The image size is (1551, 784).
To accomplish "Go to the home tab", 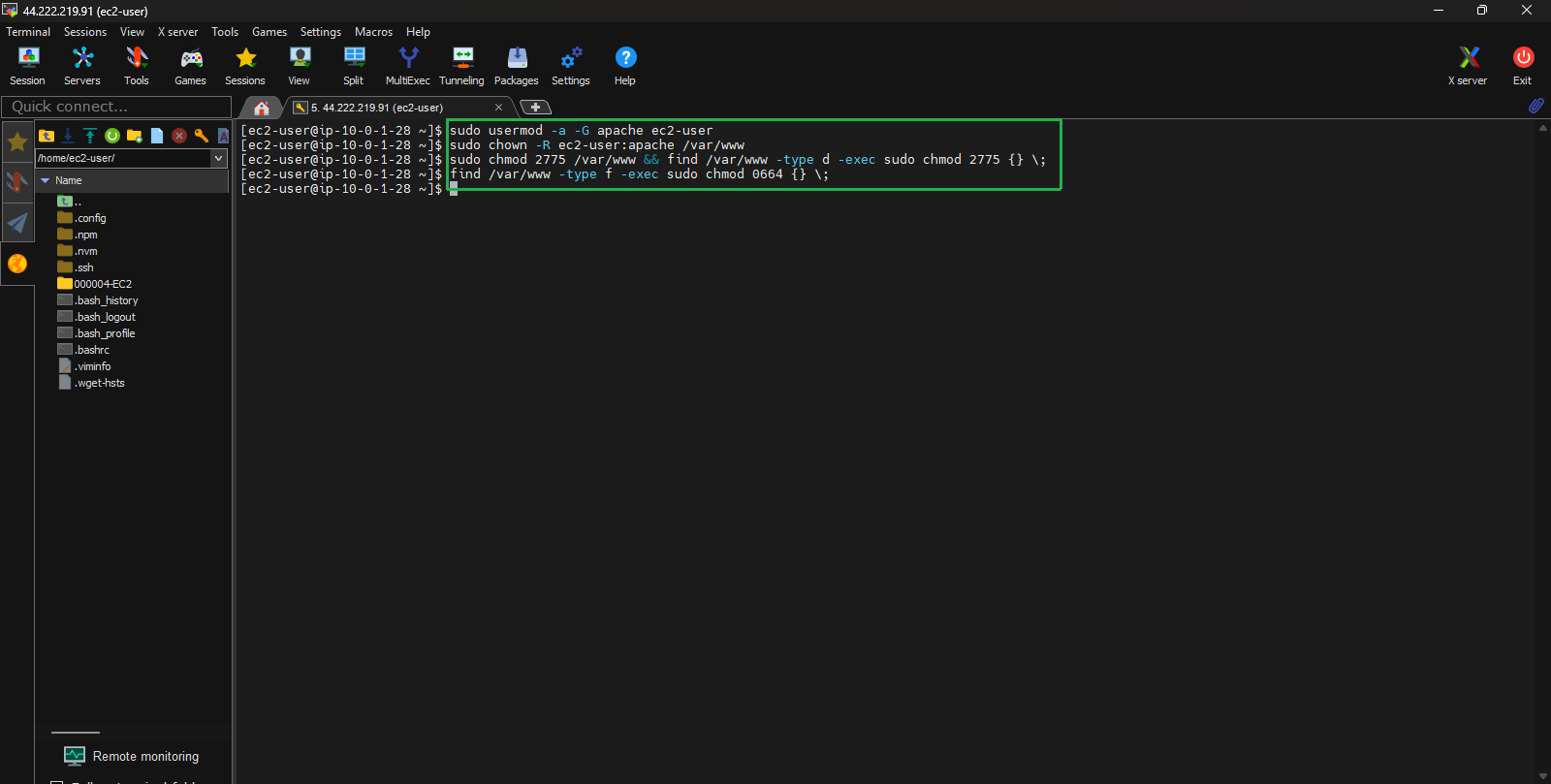I will click(x=262, y=108).
